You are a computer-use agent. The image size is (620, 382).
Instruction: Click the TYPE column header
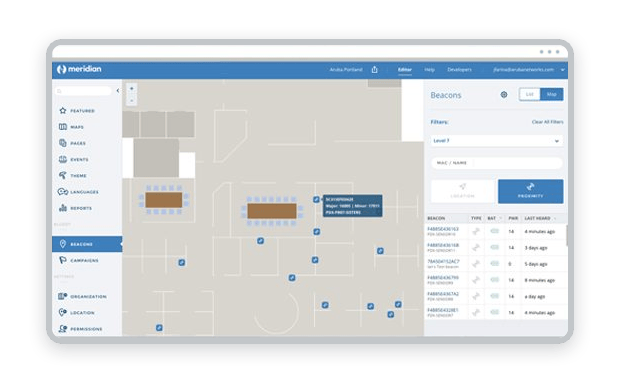[x=476, y=218]
